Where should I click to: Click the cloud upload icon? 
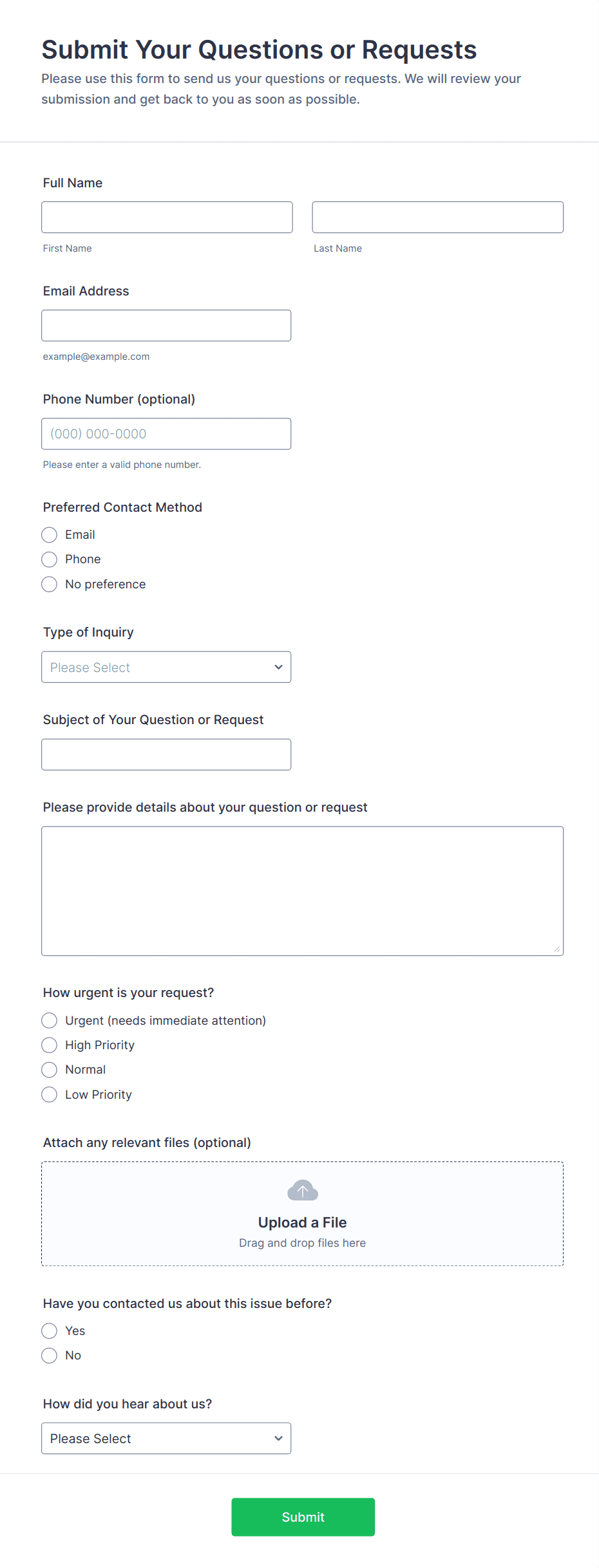(303, 1191)
